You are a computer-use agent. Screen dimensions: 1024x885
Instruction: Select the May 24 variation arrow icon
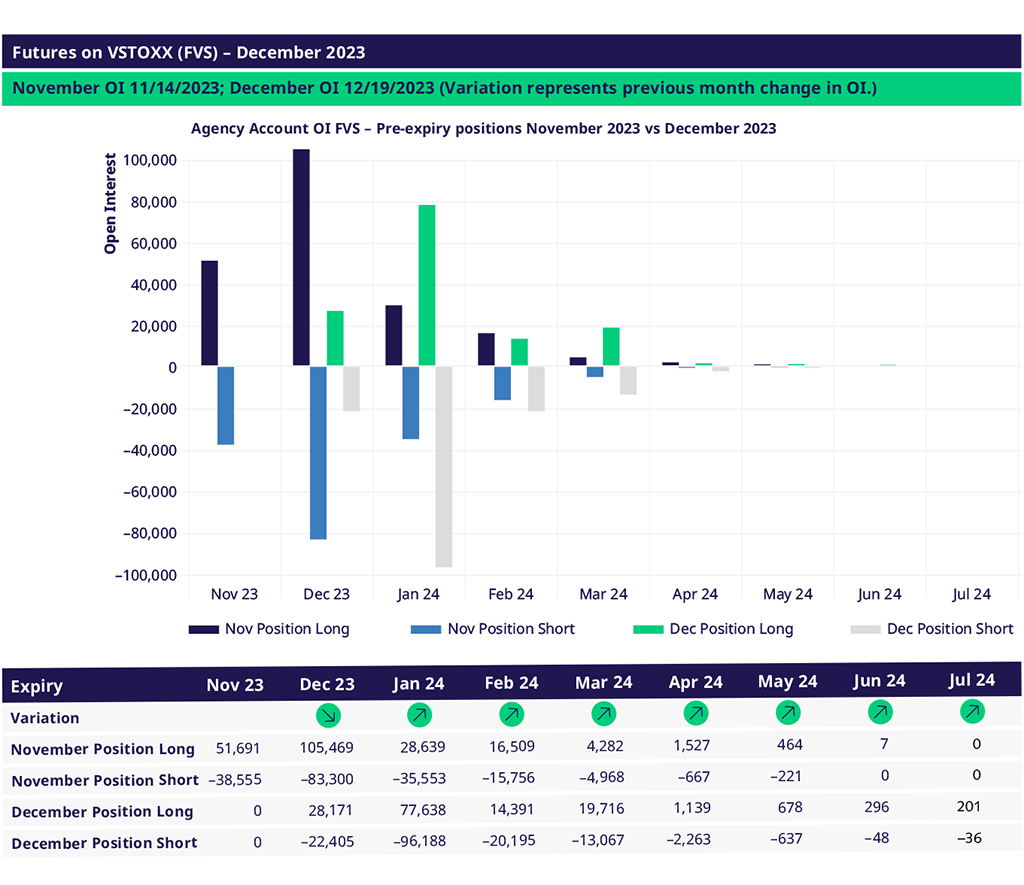point(788,713)
